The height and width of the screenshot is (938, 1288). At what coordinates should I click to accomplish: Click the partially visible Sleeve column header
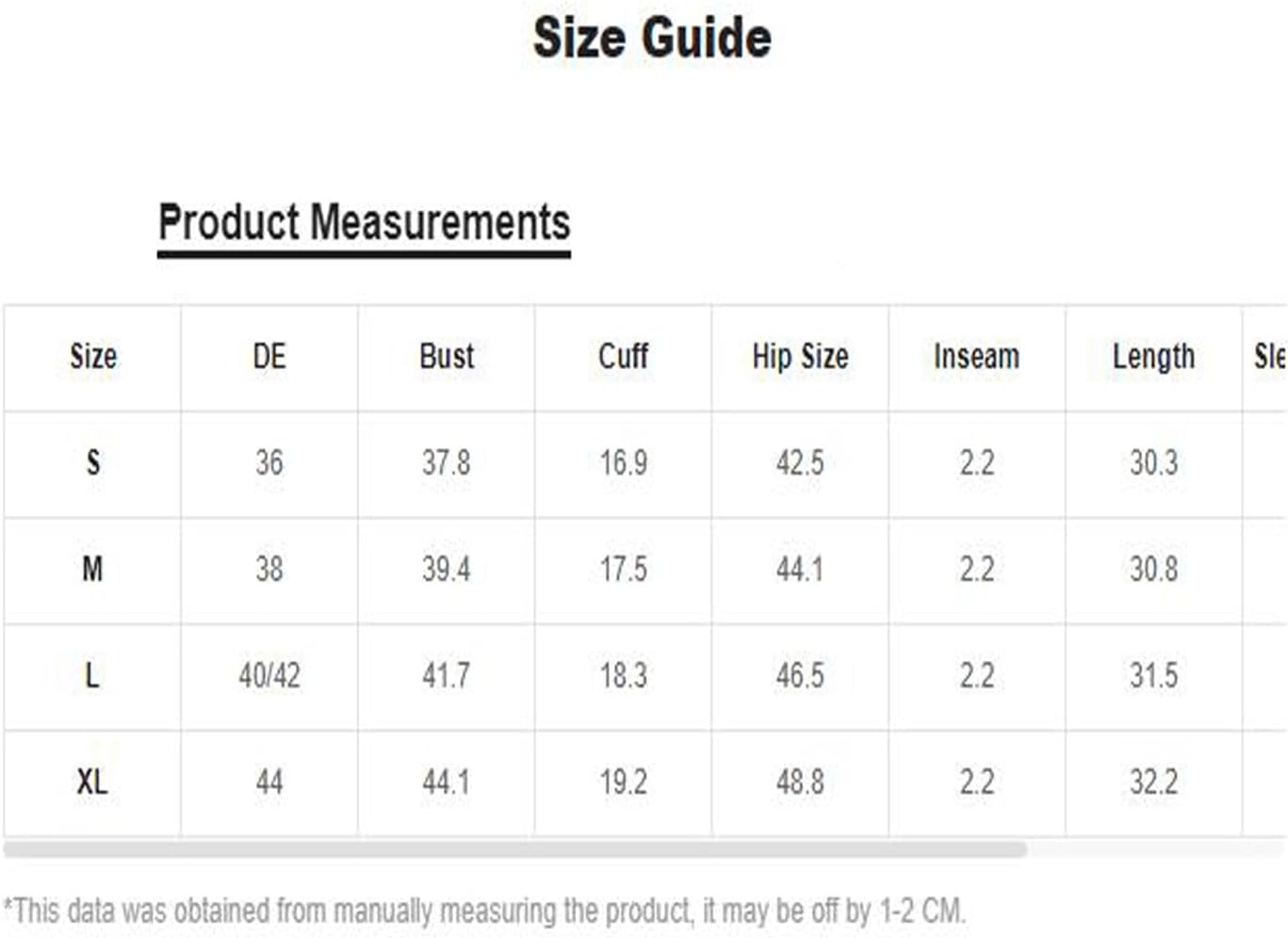point(1267,357)
